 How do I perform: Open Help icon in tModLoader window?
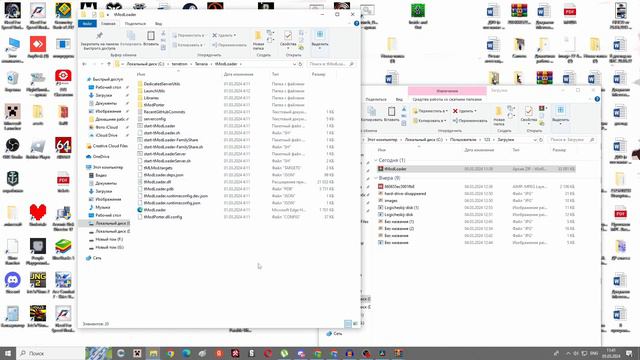356,24
